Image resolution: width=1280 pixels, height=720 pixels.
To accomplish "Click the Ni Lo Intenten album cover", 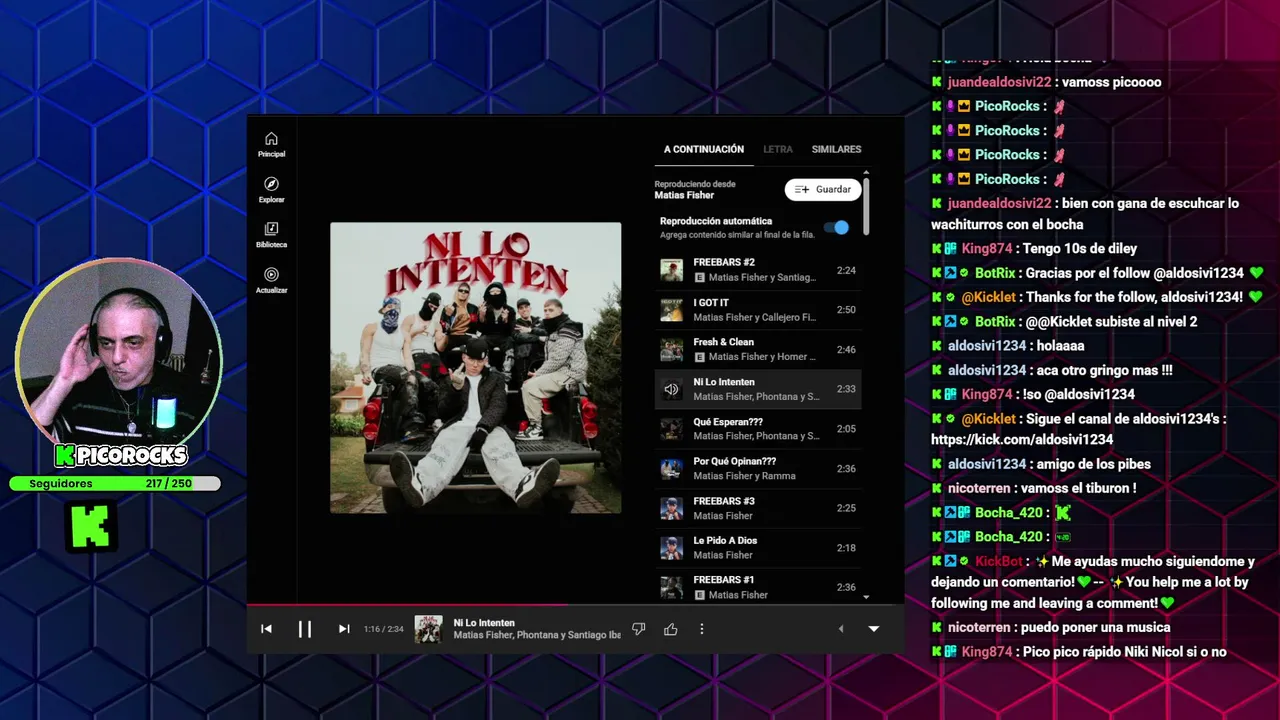I will pyautogui.click(x=476, y=368).
